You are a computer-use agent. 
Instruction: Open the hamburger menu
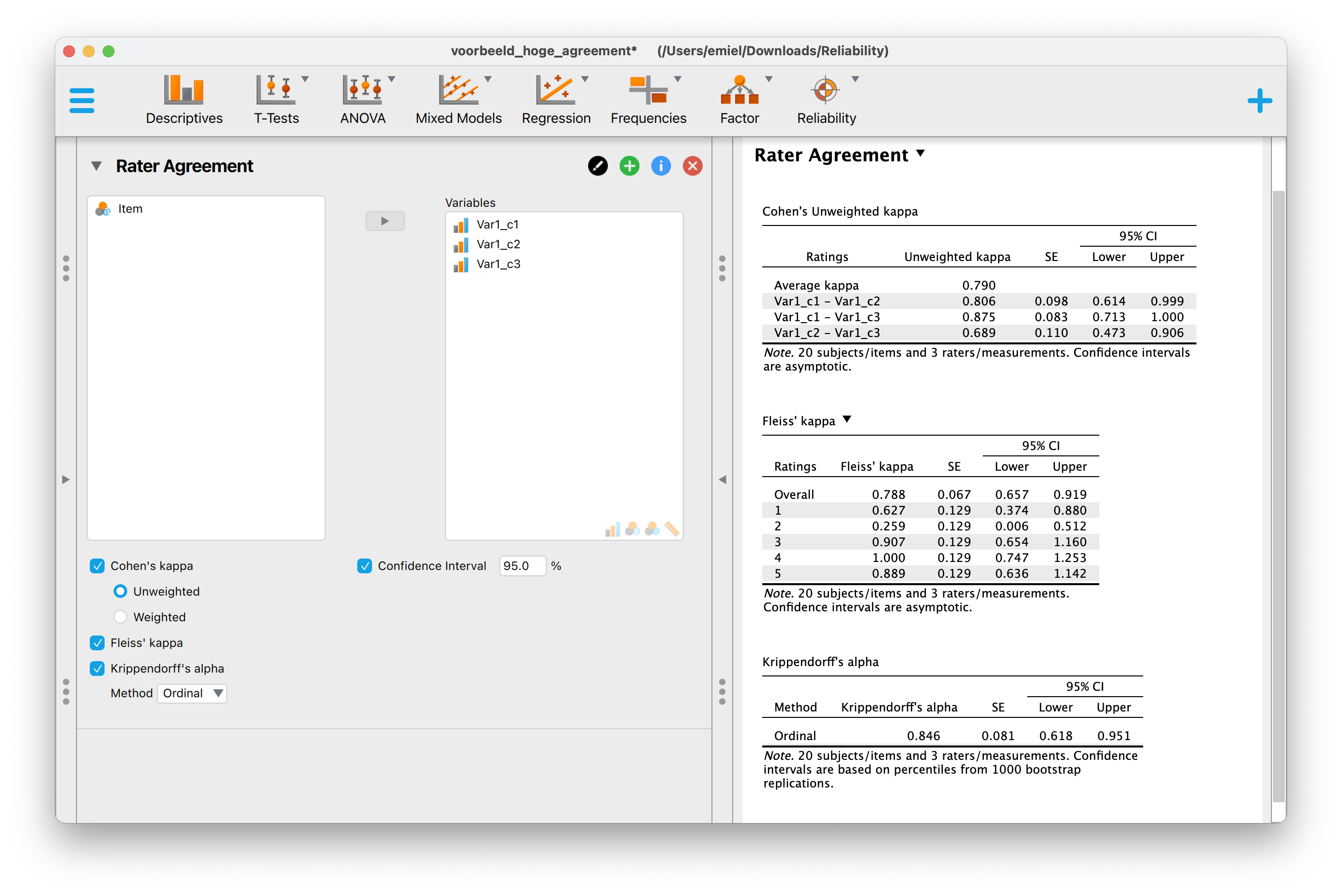click(82, 100)
